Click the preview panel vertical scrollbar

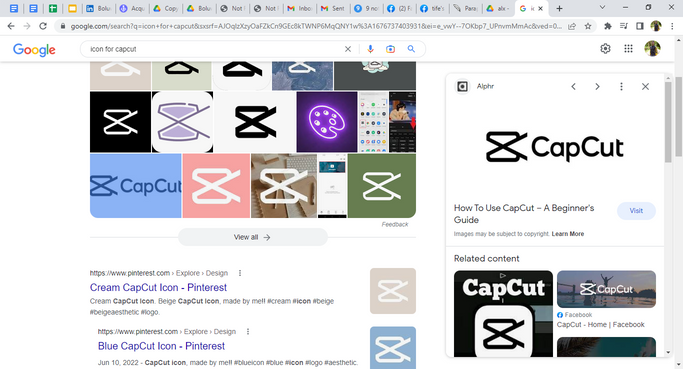click(x=668, y=122)
